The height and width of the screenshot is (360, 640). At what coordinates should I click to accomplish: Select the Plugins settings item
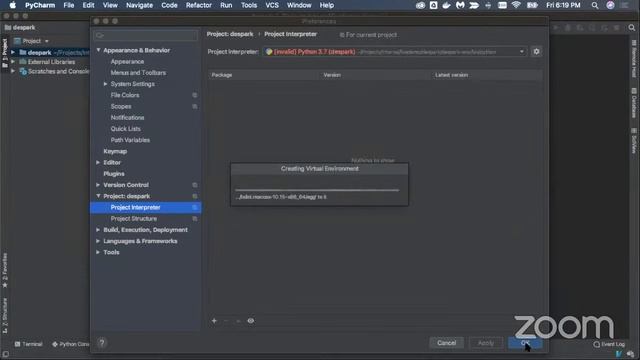click(x=114, y=174)
